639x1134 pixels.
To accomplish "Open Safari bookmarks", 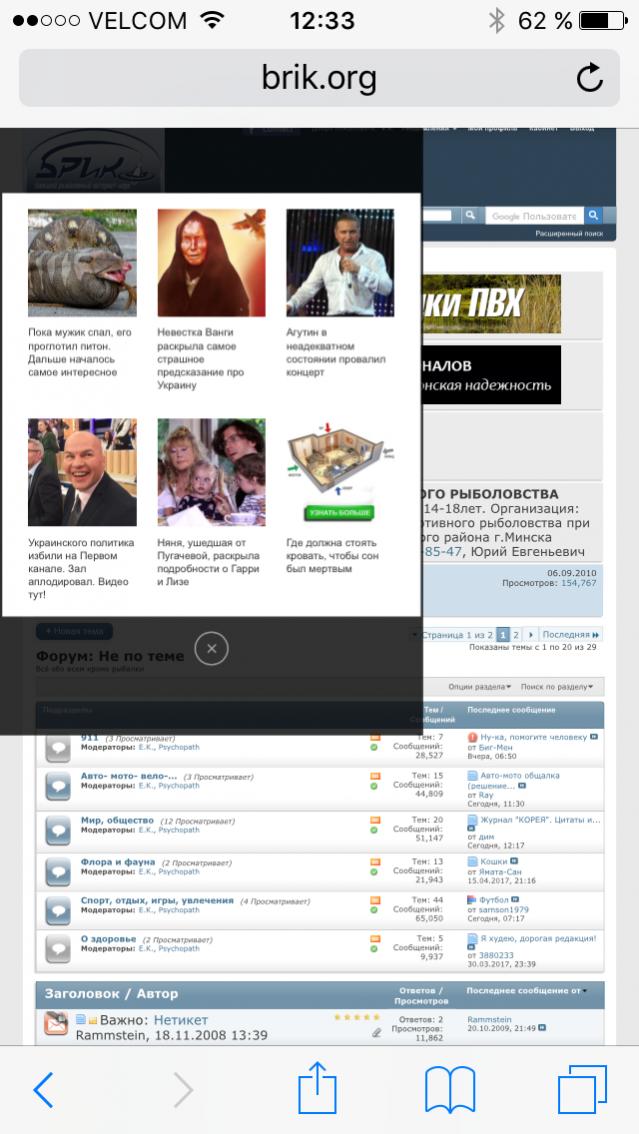I will (449, 1088).
